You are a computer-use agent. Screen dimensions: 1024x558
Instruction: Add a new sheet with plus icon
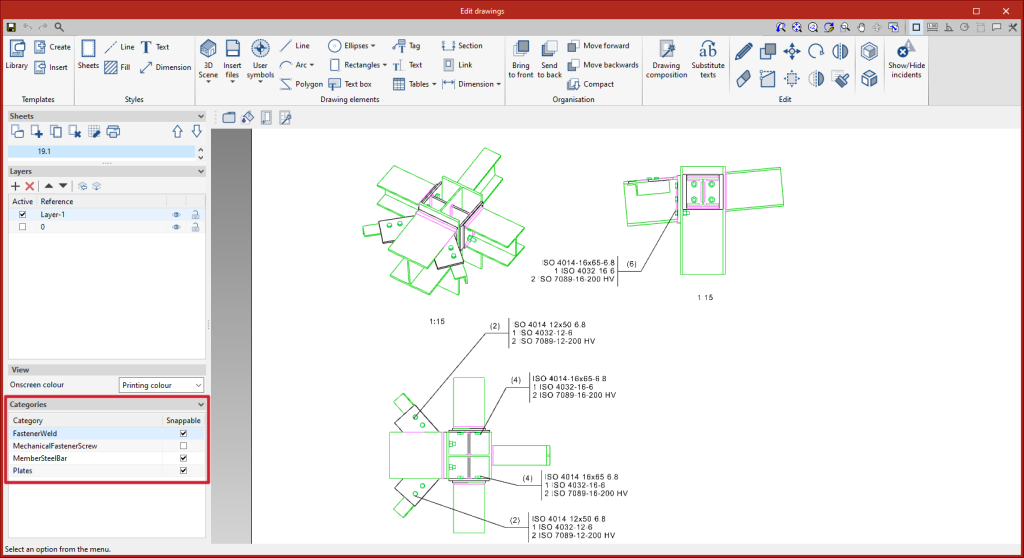[37, 132]
